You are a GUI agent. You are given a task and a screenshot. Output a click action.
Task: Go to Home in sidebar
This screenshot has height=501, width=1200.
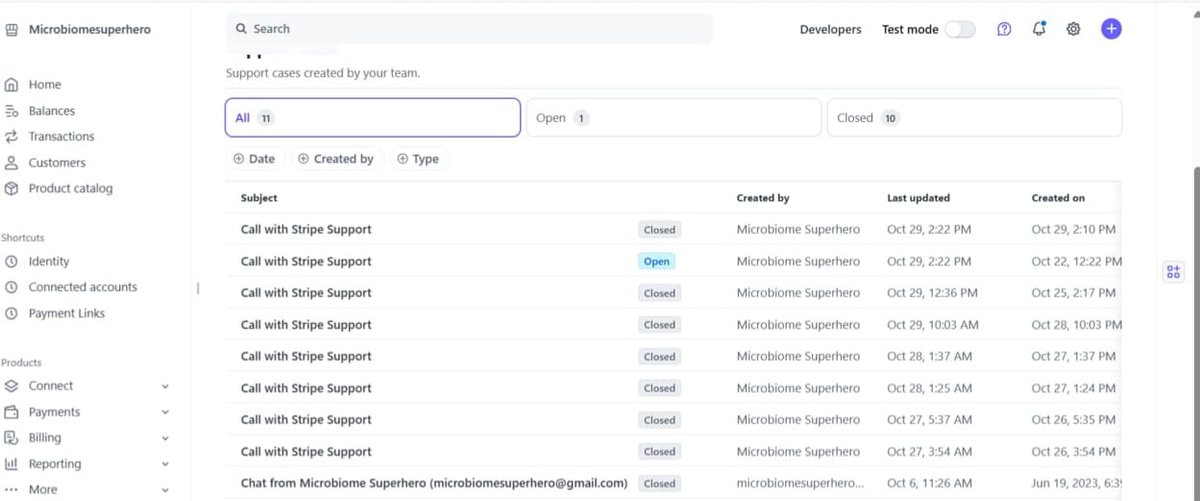coord(45,85)
